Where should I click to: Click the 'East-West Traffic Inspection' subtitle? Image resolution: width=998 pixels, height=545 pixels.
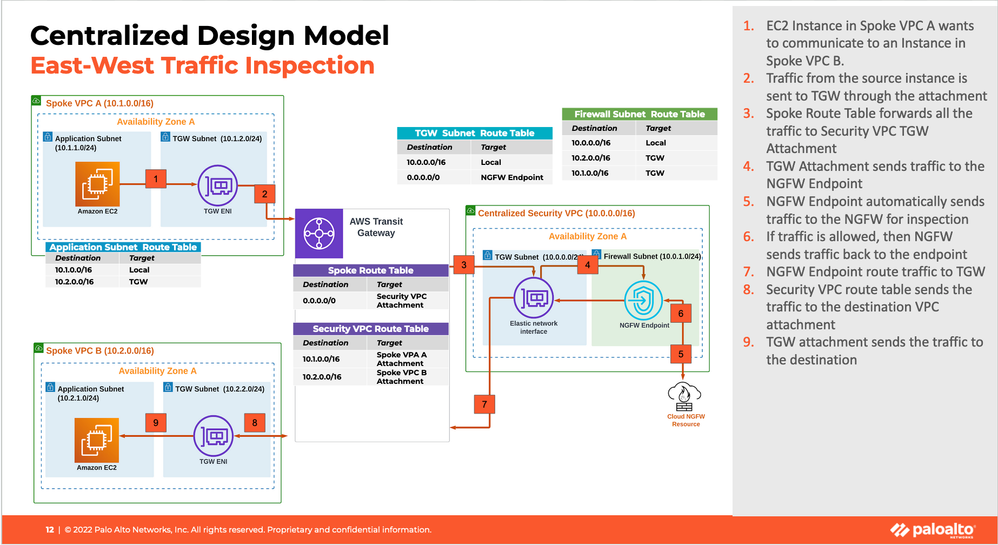tap(202, 66)
